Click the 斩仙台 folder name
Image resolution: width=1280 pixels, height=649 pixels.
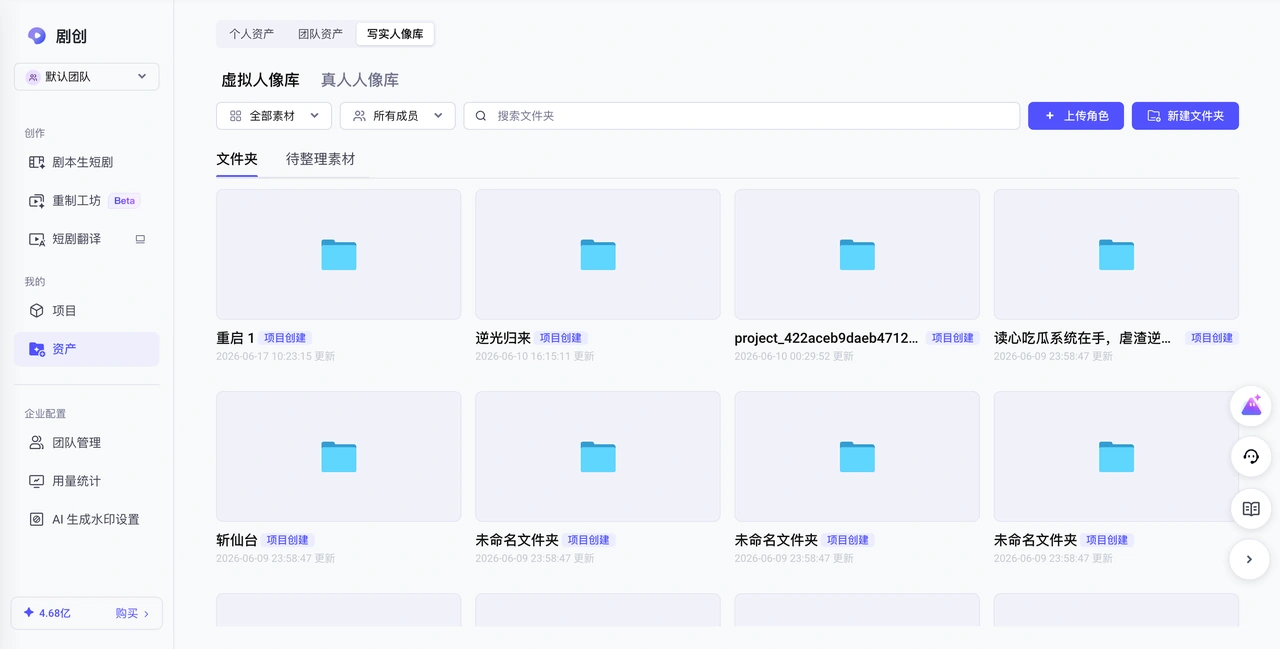click(x=237, y=540)
